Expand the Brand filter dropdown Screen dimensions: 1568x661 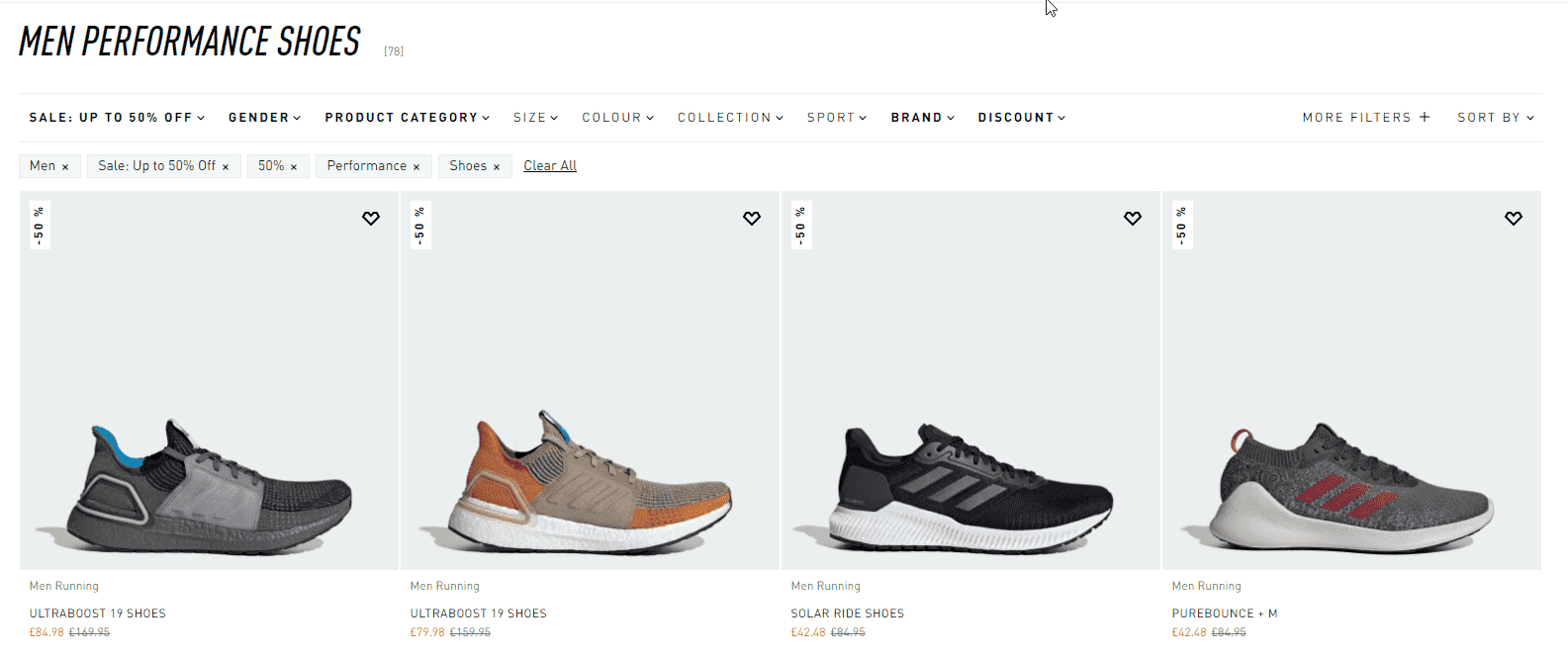tap(923, 118)
